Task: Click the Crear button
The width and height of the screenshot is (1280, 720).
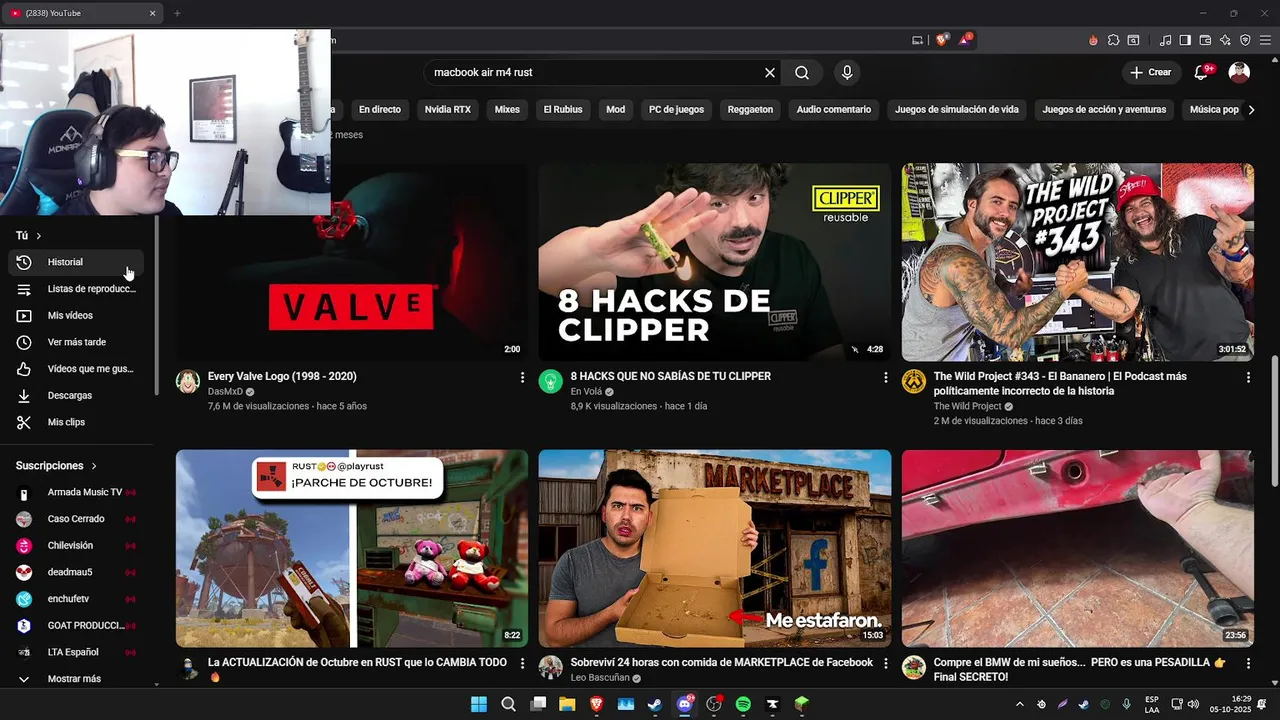Action: tap(1151, 72)
